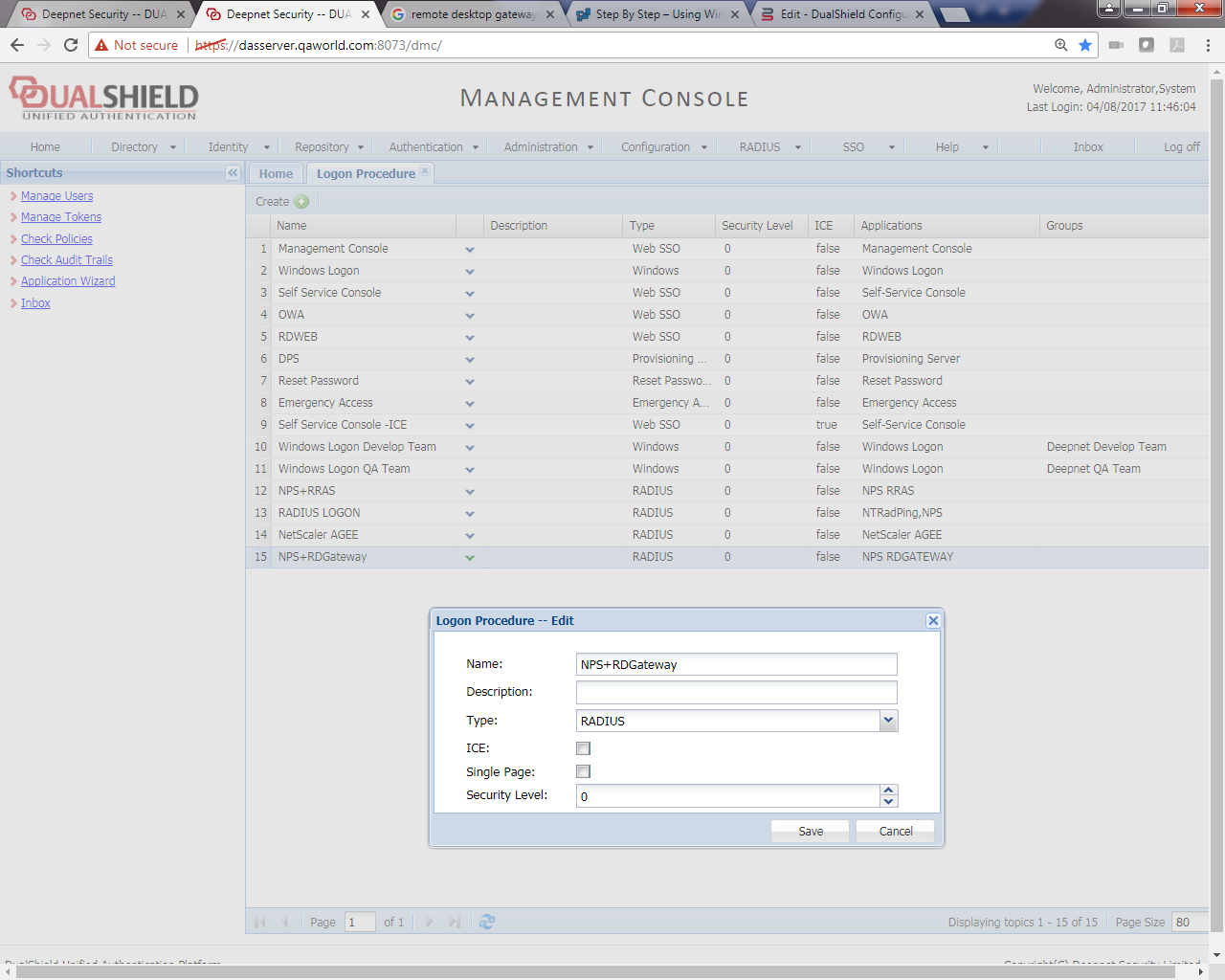Close the Logon Procedure tab with its x icon
This screenshot has width=1225, height=980.
(x=425, y=171)
